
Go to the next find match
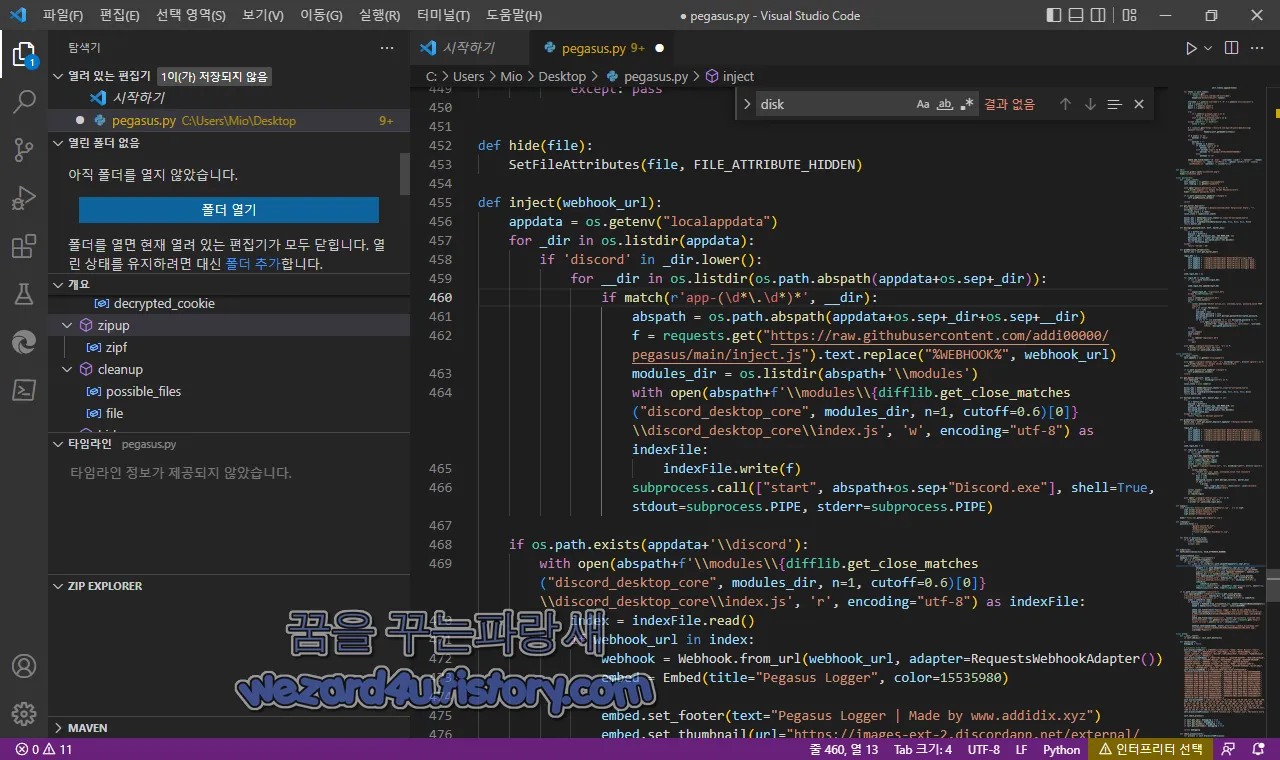[x=1090, y=104]
